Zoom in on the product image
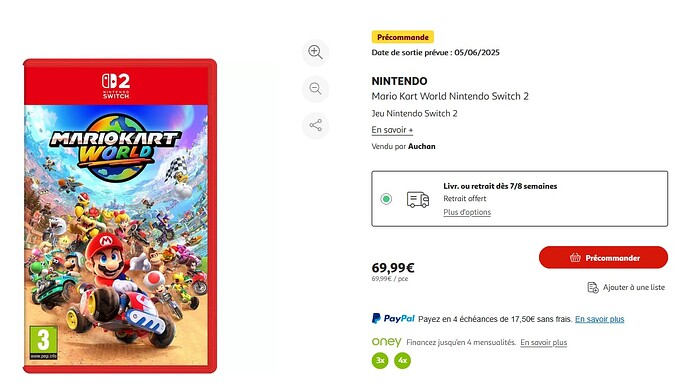The height and width of the screenshot is (391, 690). click(x=315, y=52)
